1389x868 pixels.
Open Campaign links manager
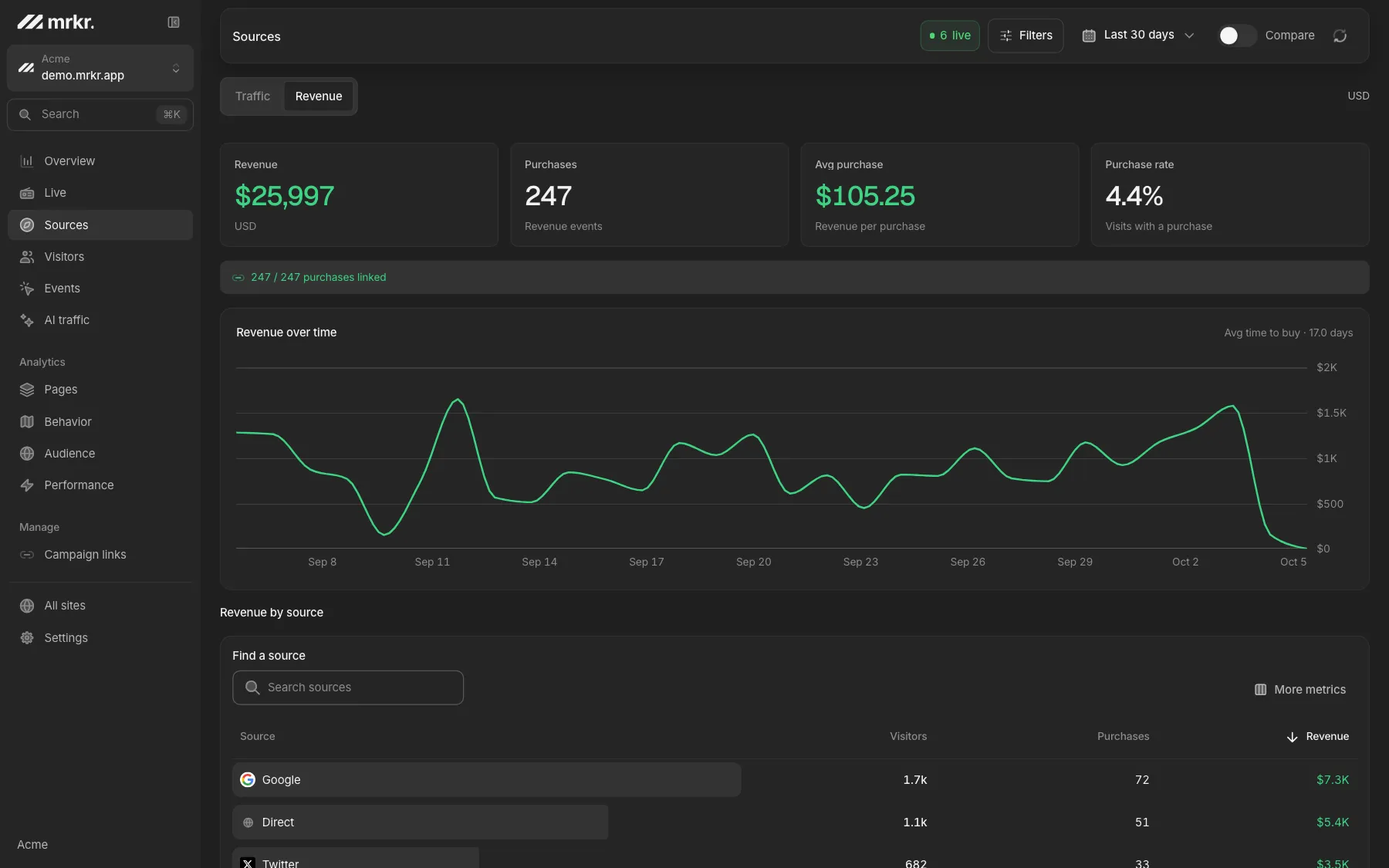pos(100,555)
